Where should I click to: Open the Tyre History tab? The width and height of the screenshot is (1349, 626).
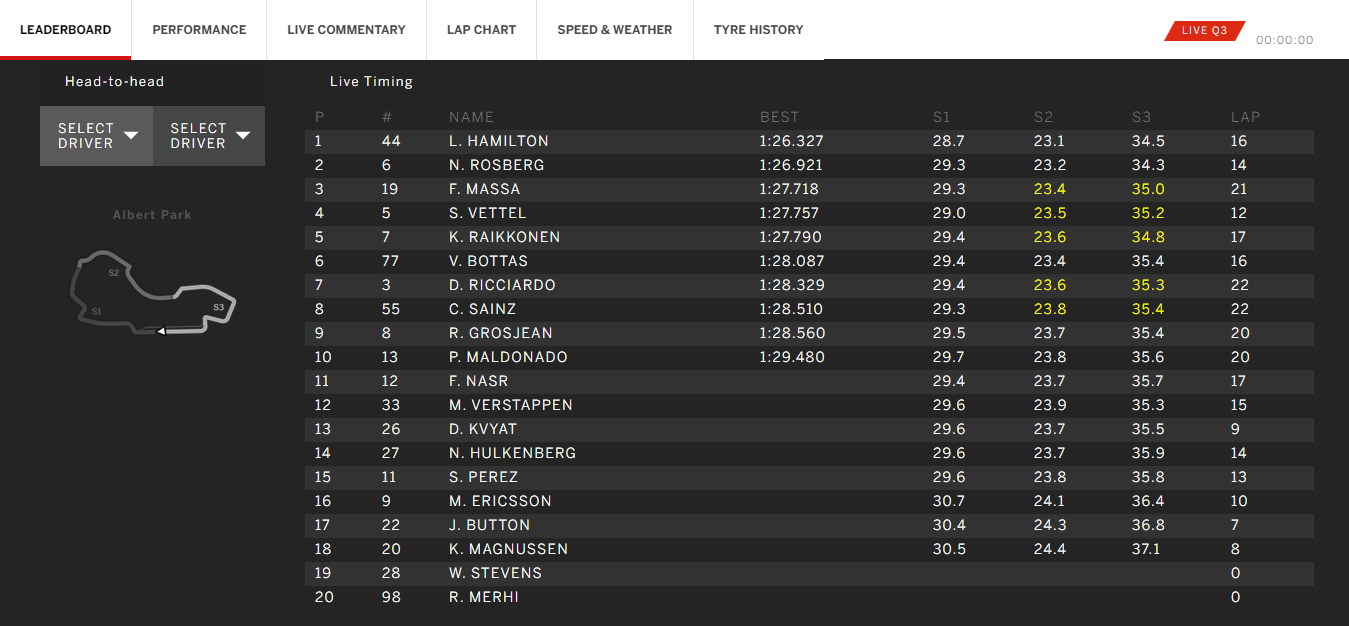click(758, 29)
